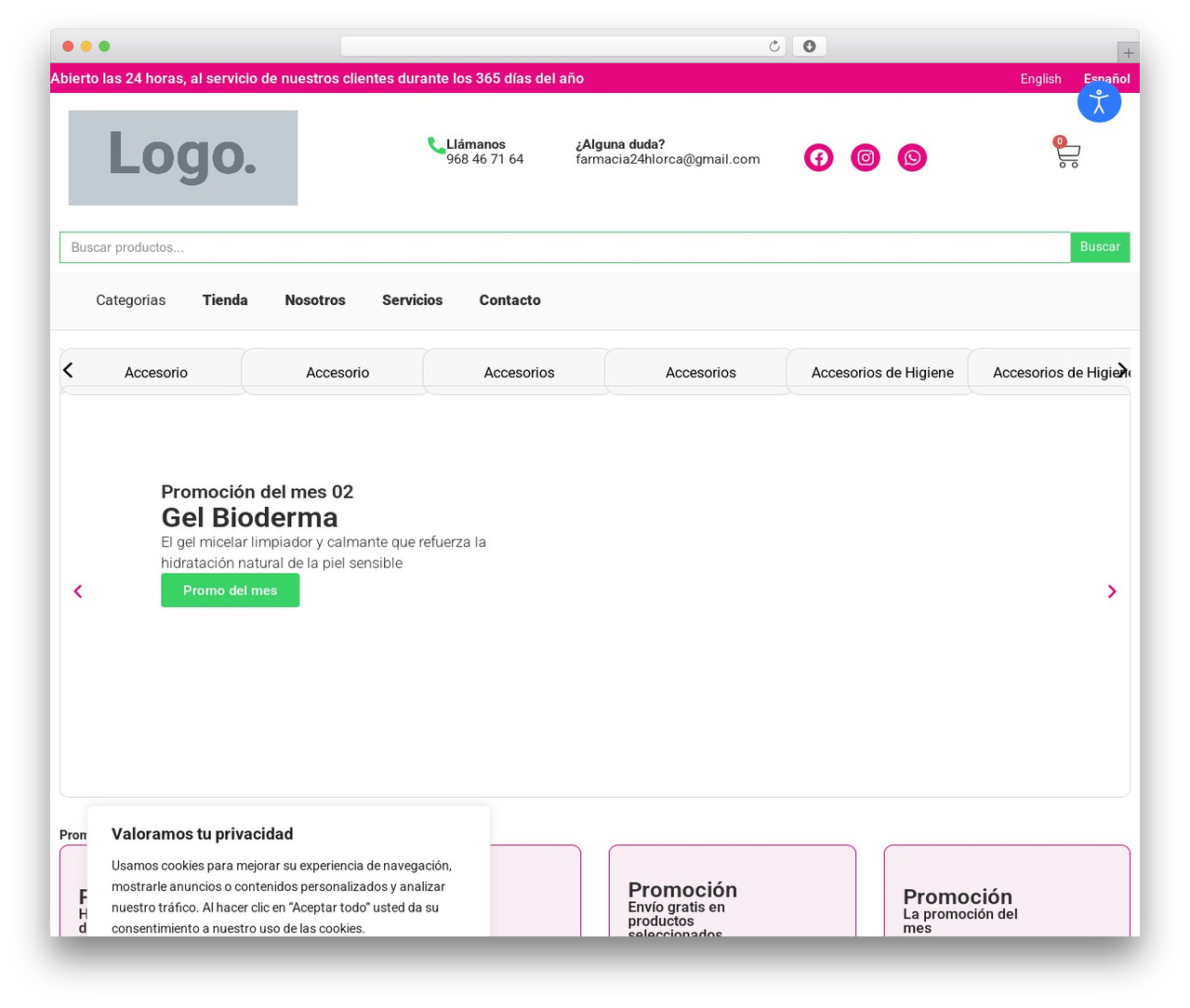This screenshot has width=1190, height=1008.
Task: Select the first Accesorio category tab
Action: coord(155,372)
